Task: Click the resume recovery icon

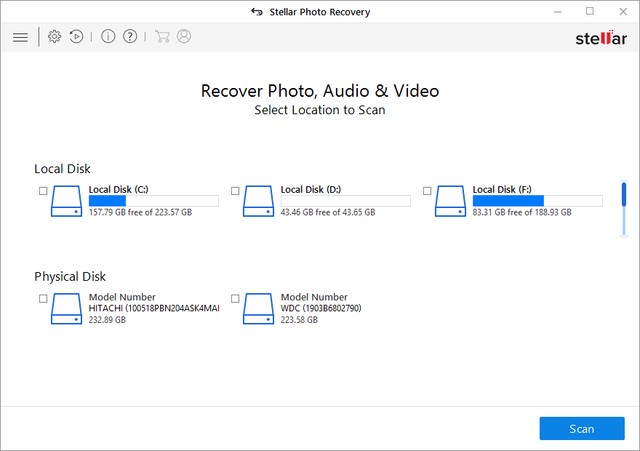Action: 76,37
